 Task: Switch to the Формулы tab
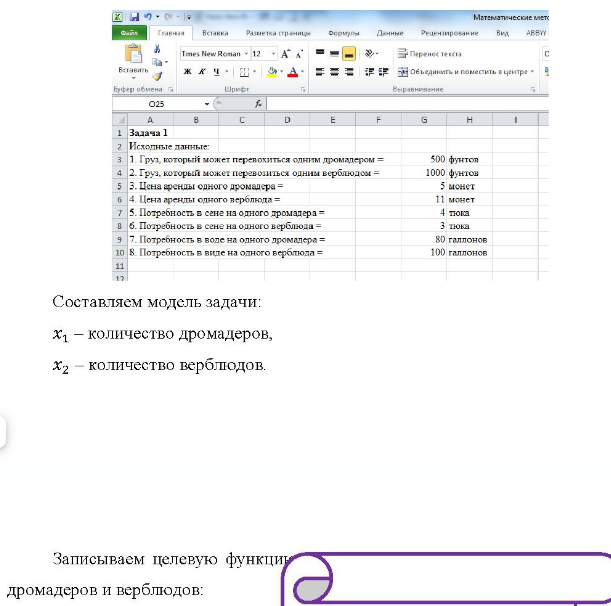[x=344, y=33]
